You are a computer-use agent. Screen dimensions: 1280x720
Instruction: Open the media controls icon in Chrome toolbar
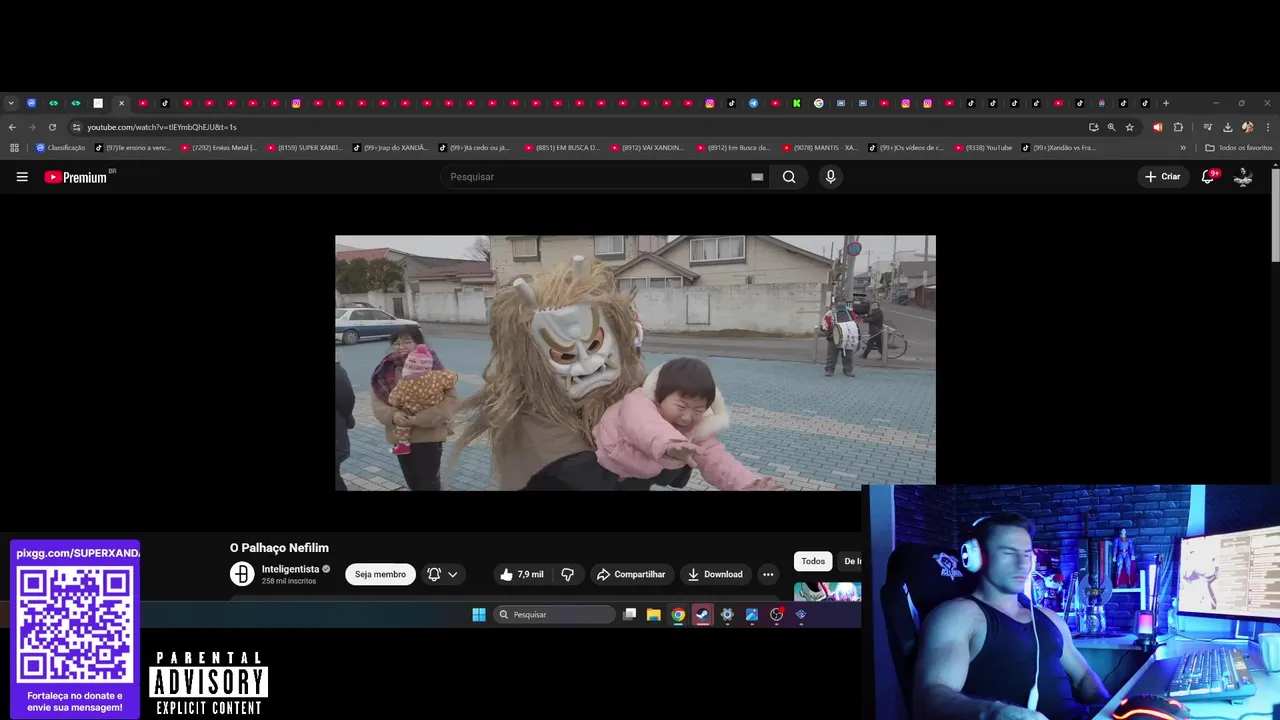[1208, 127]
